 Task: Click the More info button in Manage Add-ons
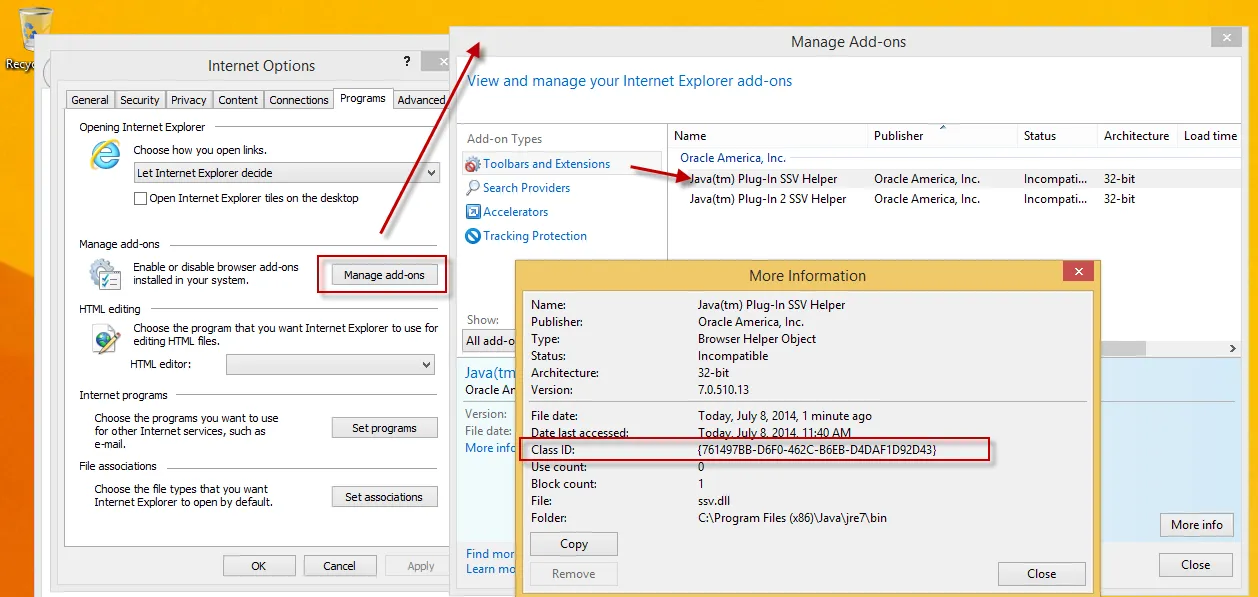(1196, 525)
